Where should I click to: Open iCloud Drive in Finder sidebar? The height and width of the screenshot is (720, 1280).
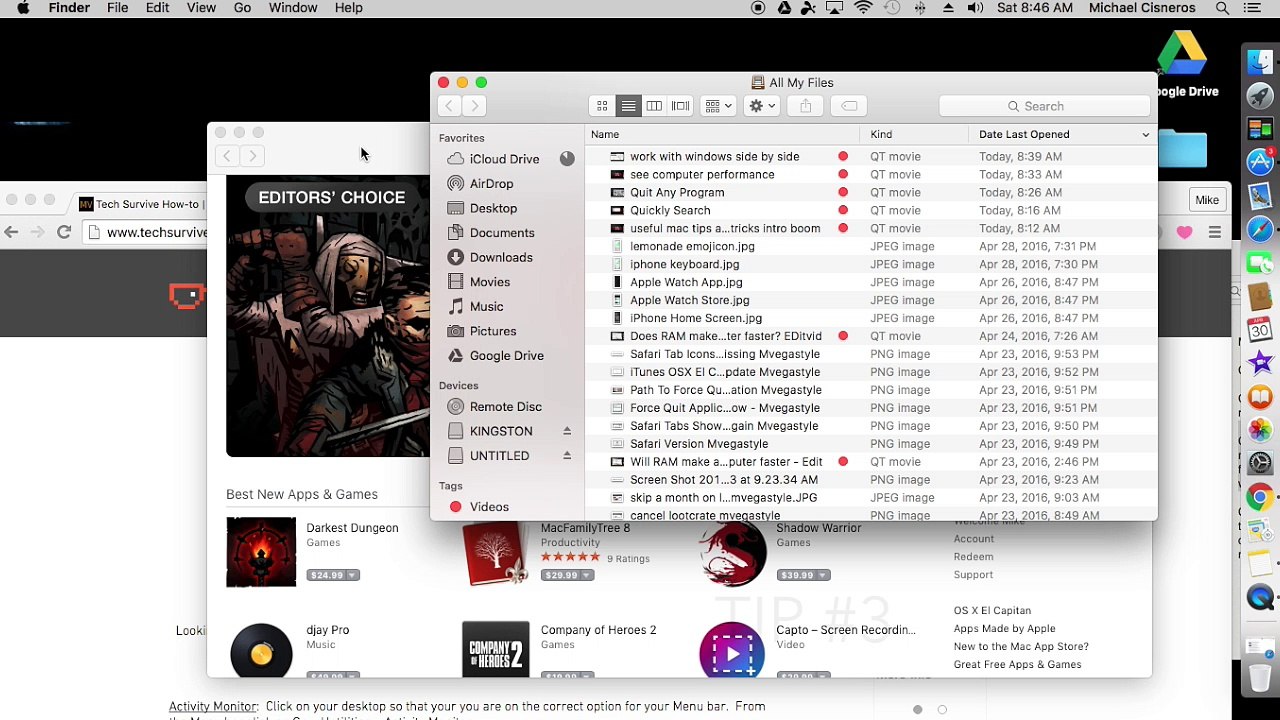point(505,159)
